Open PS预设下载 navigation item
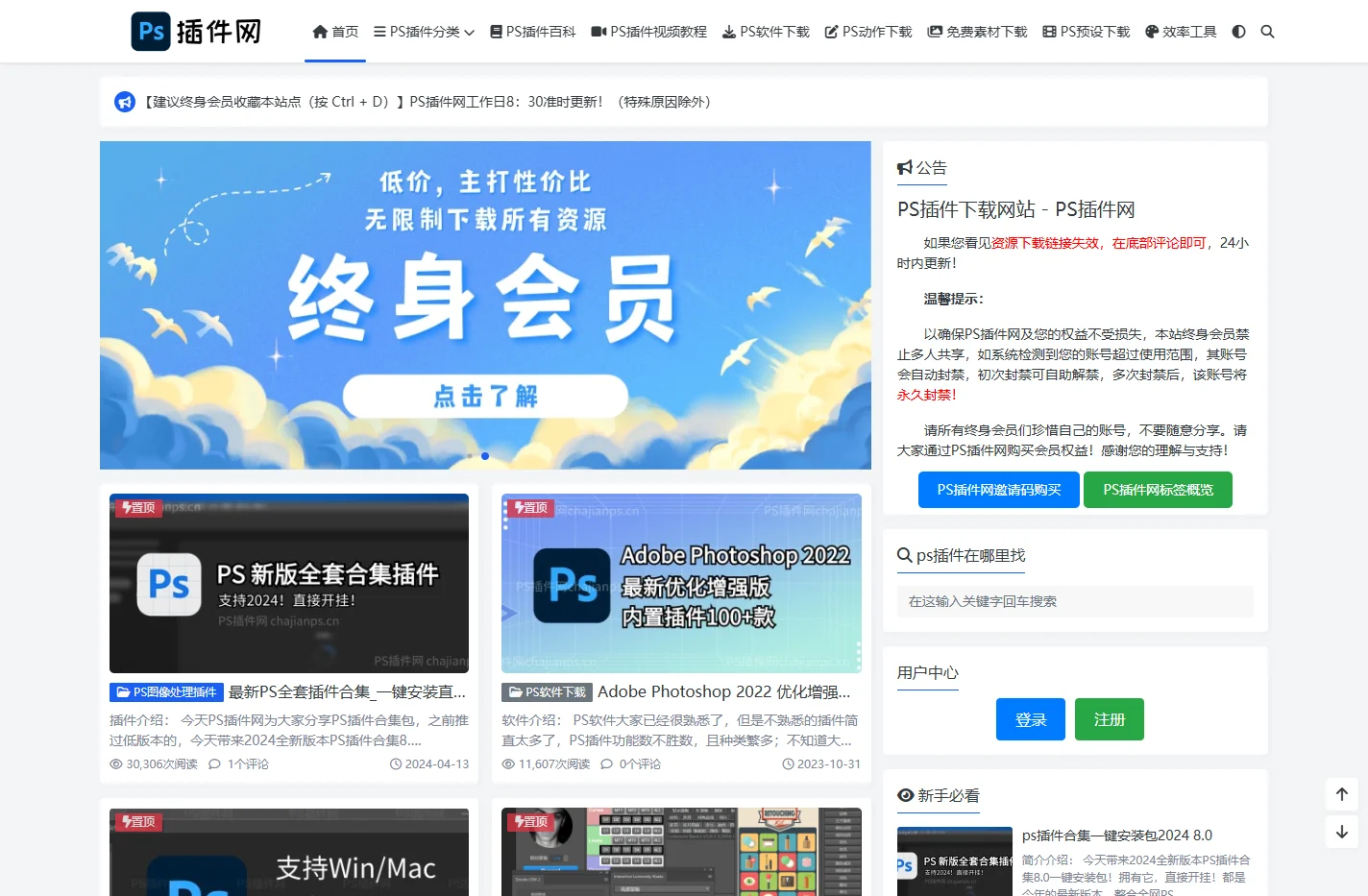Screen dimensions: 1368x896 click(1087, 32)
